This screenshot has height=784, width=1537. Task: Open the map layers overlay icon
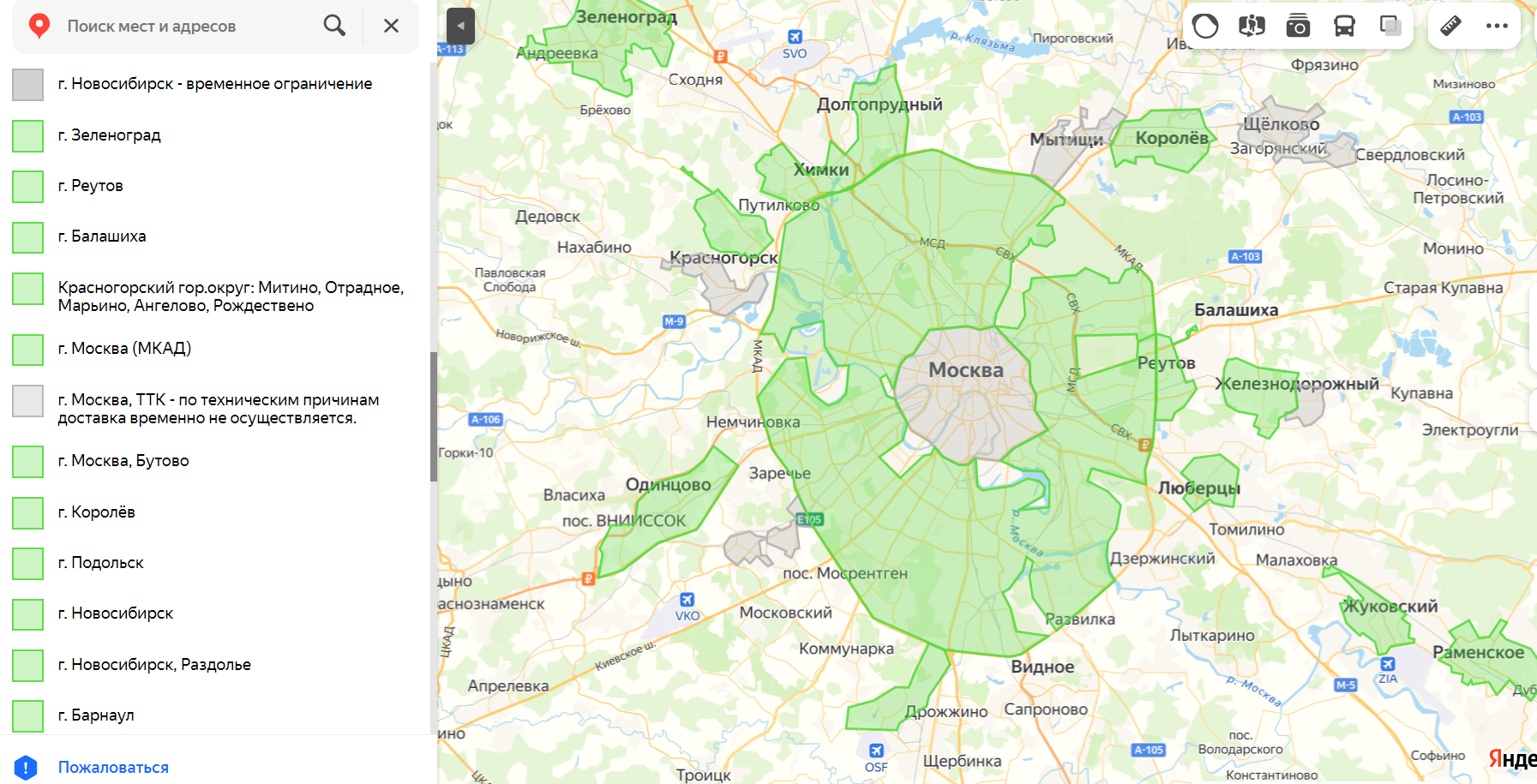click(1390, 27)
